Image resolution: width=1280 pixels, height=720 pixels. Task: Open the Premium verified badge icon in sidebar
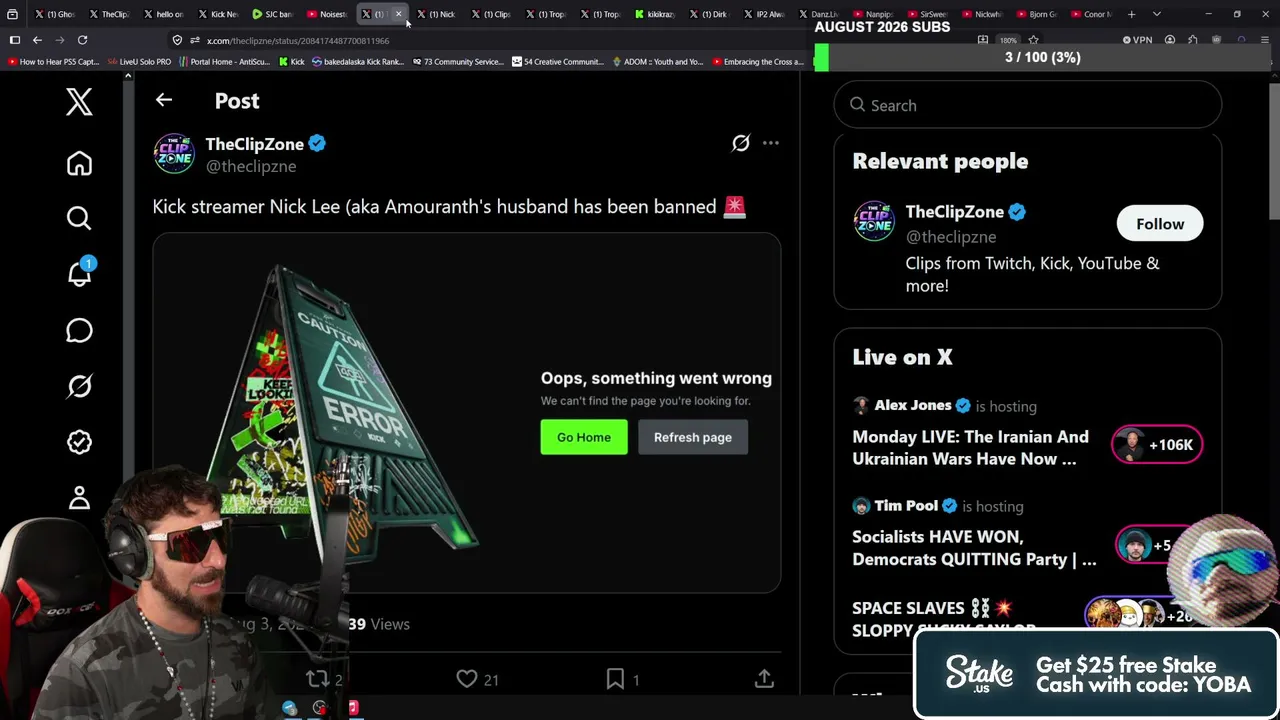[x=79, y=442]
